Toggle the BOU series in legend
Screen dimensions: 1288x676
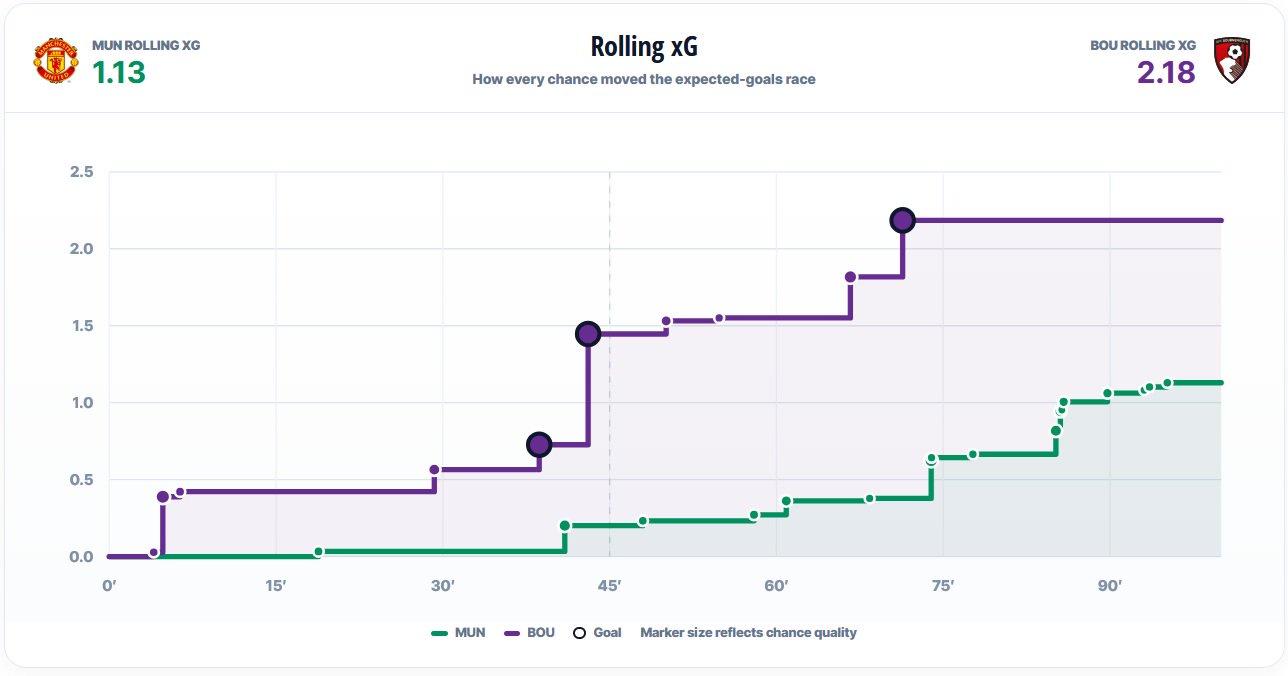(529, 633)
